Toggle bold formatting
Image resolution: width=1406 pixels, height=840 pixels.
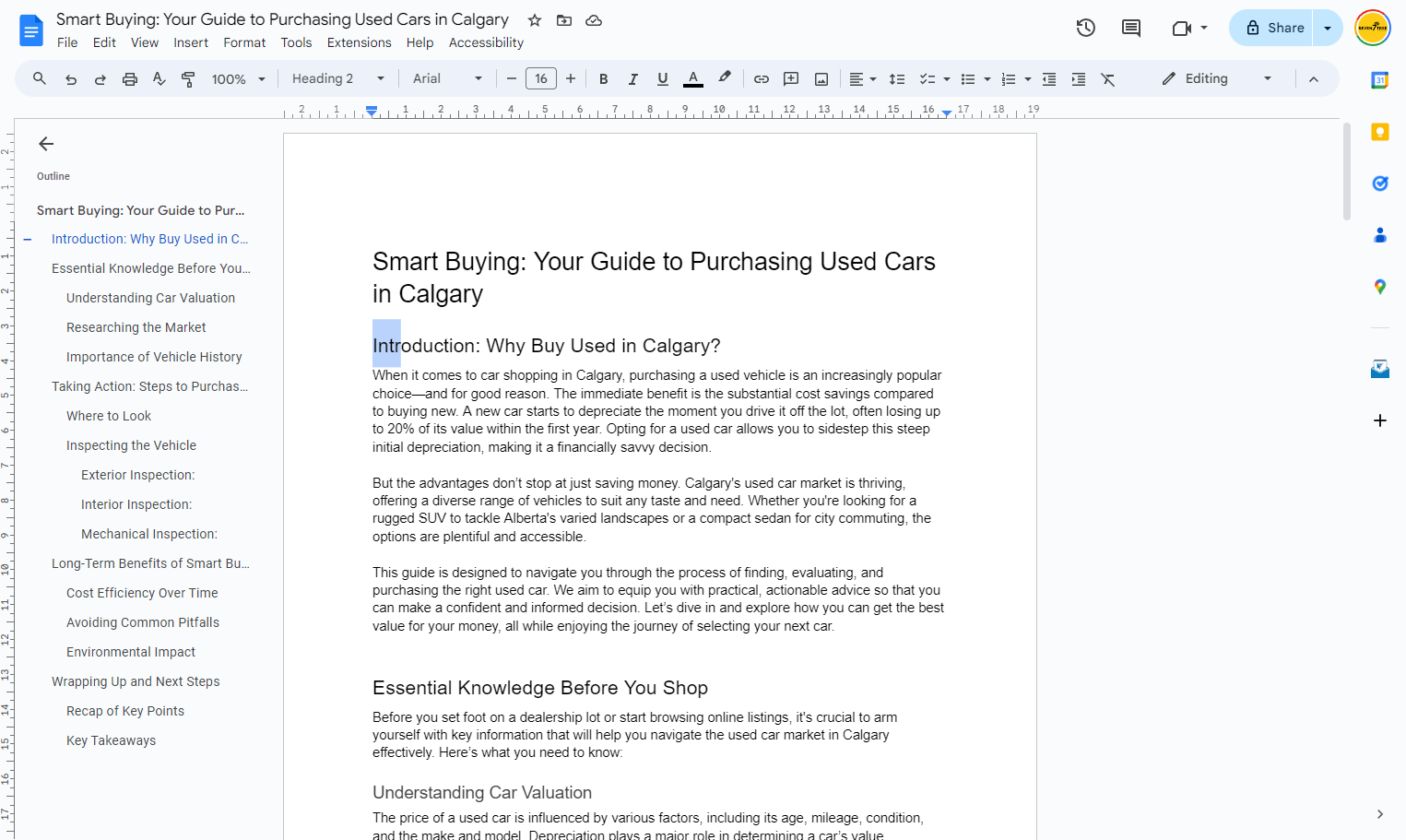pyautogui.click(x=604, y=79)
